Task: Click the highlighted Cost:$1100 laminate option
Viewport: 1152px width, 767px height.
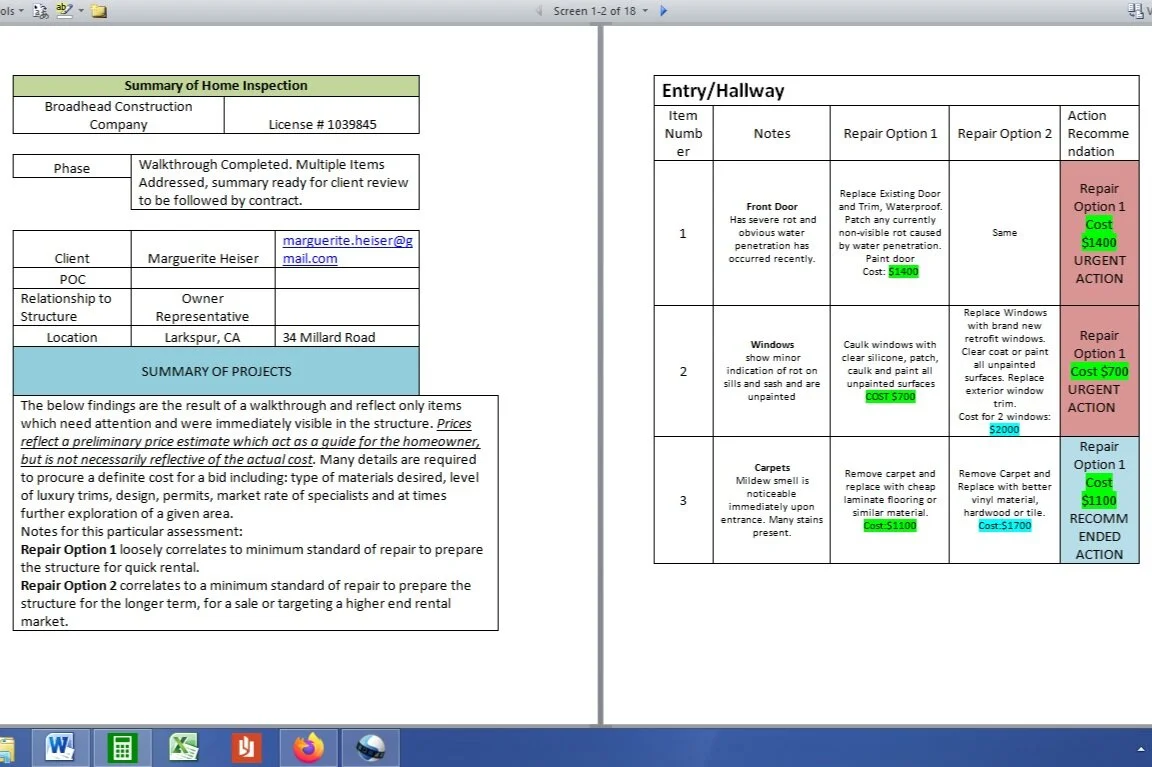Action: 890,525
